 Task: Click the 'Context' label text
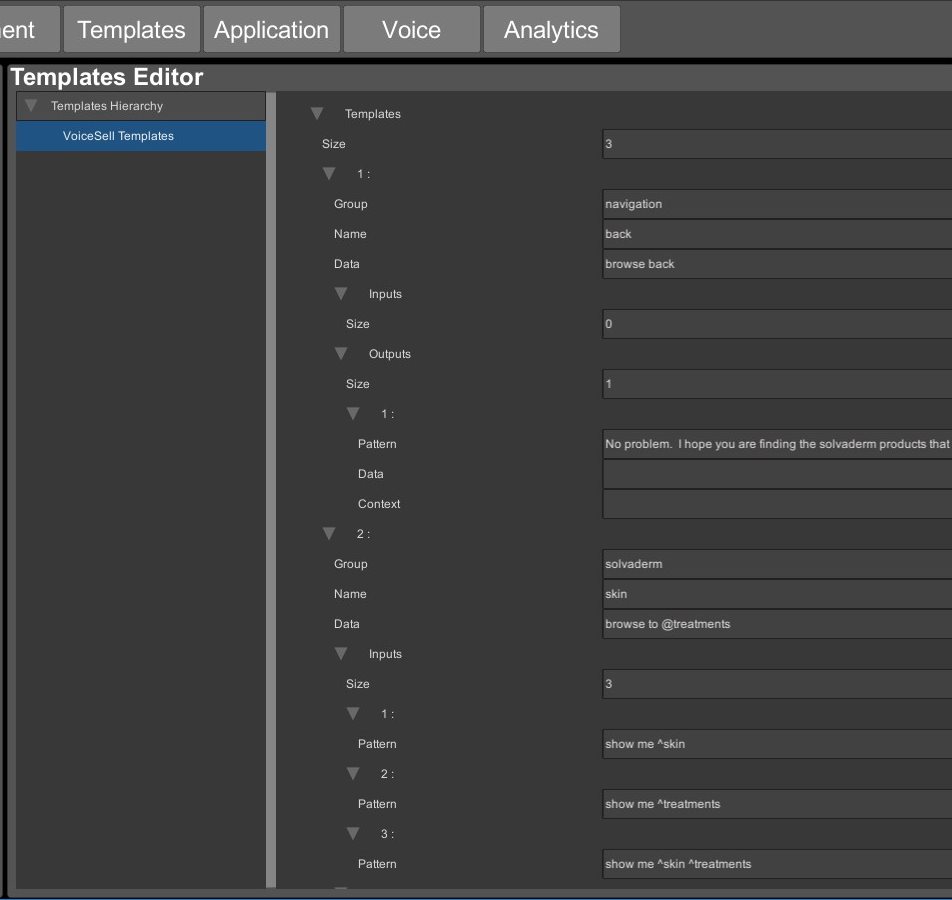379,504
